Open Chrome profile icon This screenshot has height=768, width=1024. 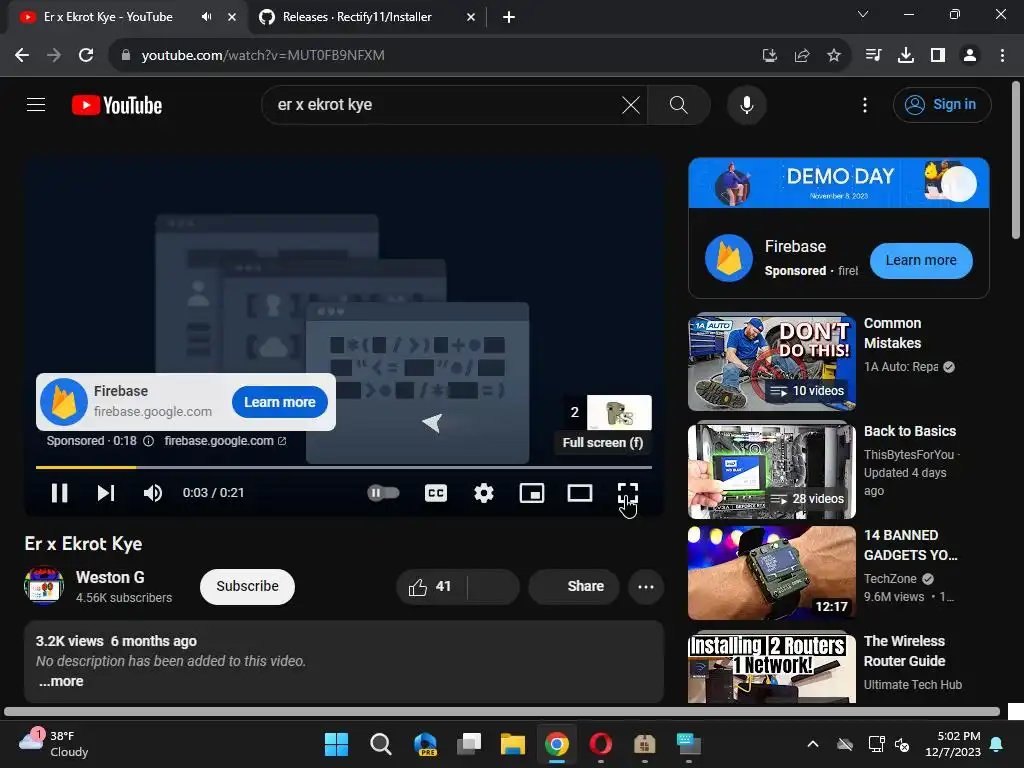click(970, 56)
